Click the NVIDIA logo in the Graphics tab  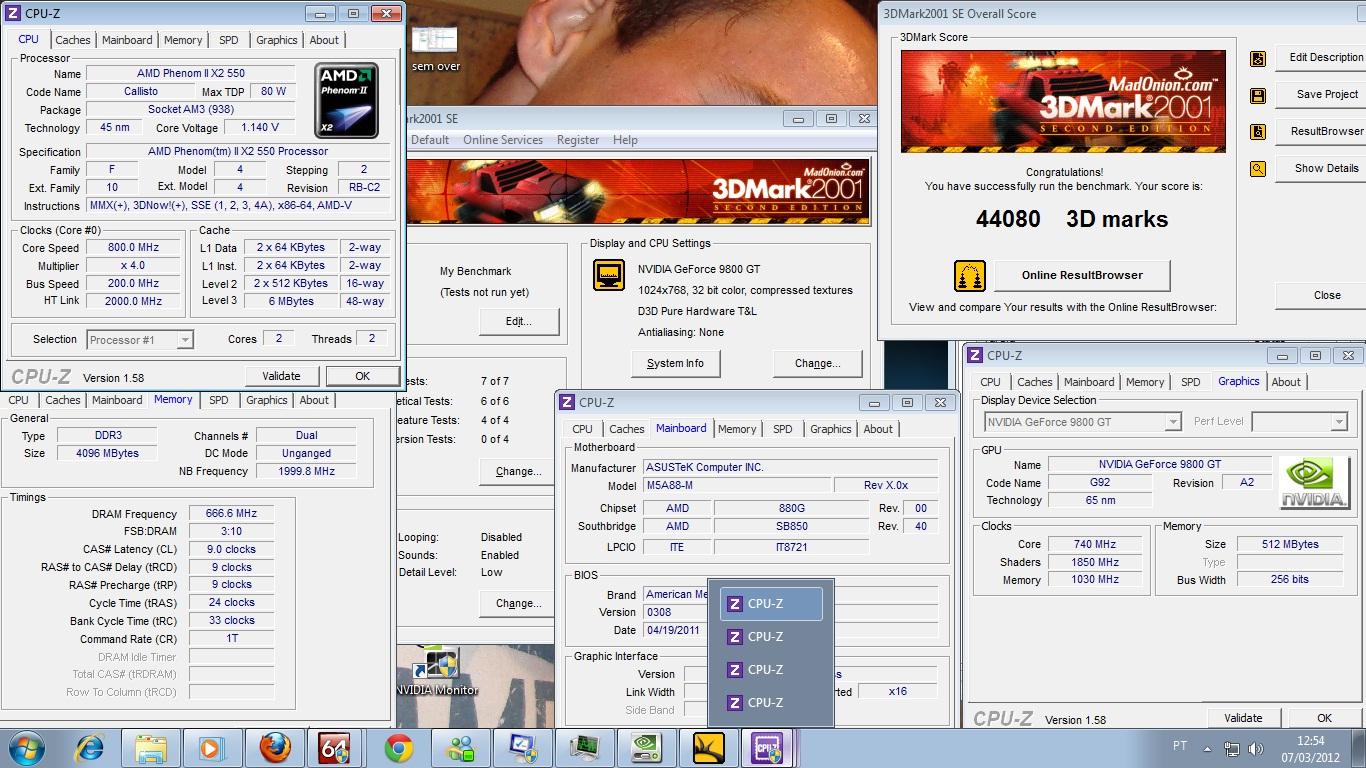tap(1314, 484)
